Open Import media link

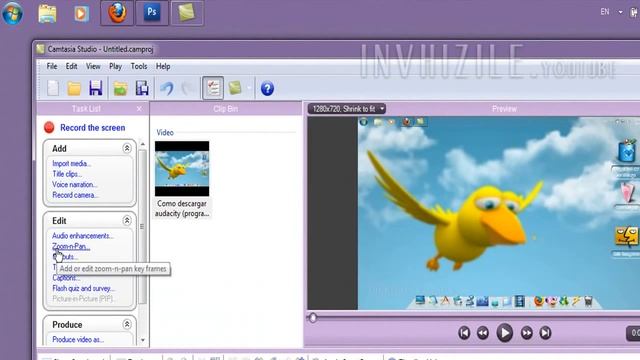71,163
